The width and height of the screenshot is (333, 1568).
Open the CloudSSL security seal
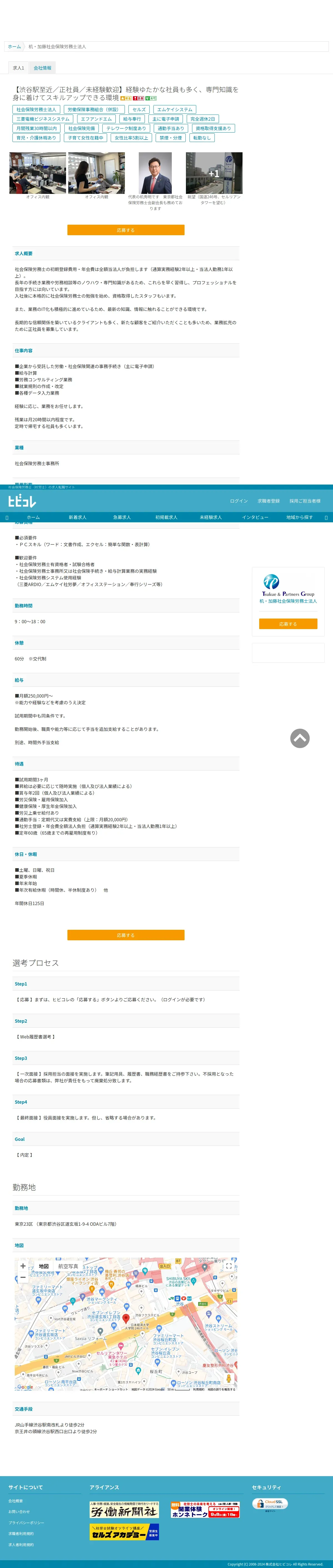coord(270,1504)
